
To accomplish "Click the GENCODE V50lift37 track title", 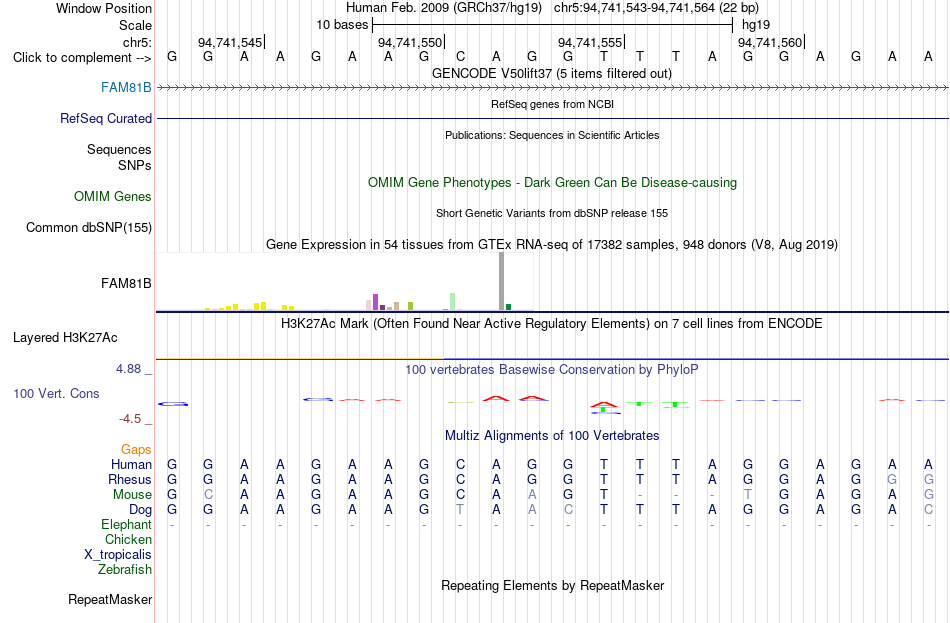I will [552, 73].
